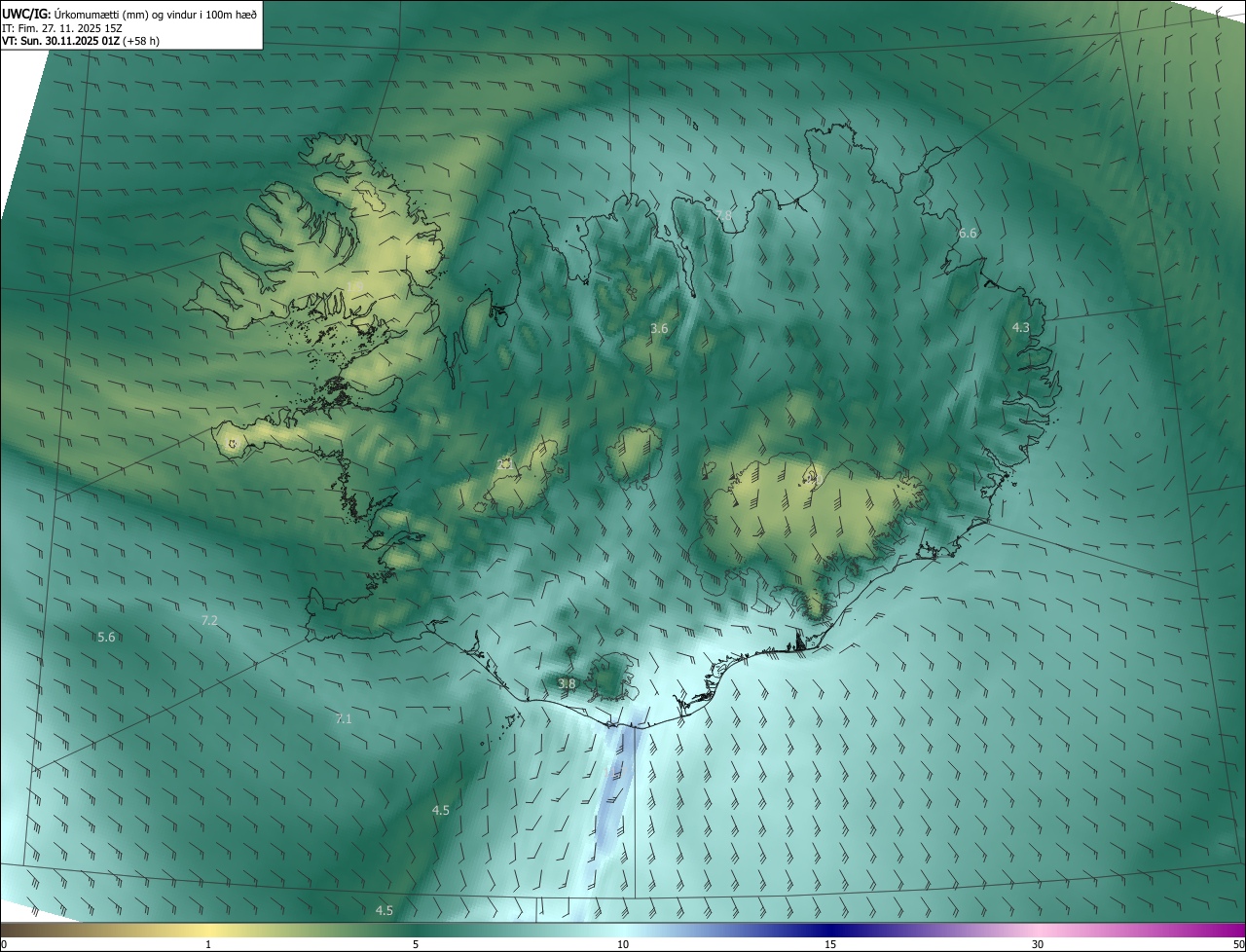Click the 7.2 value on the map
This screenshot has width=1246, height=952.
[x=208, y=620]
